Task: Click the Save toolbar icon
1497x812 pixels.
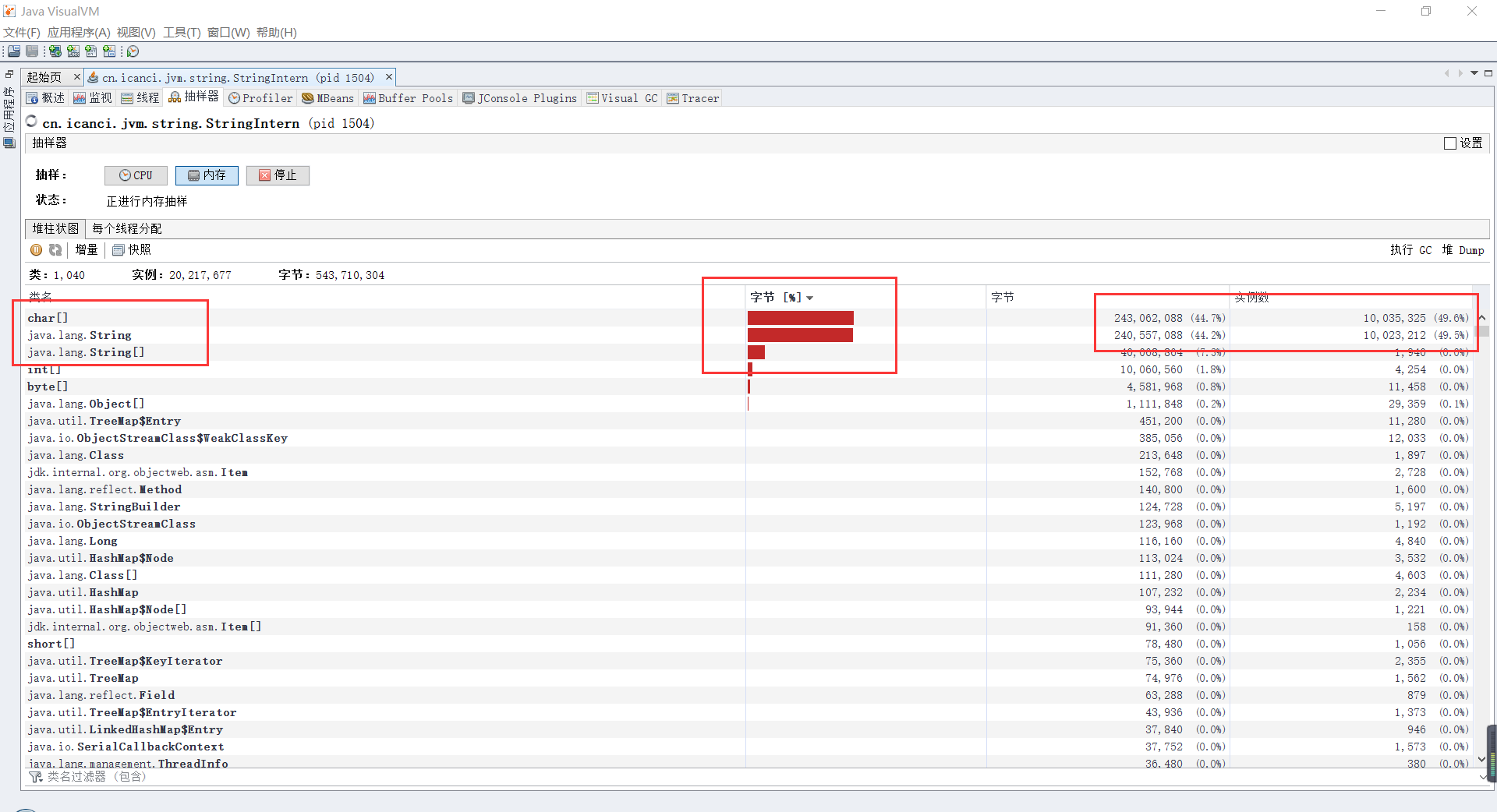Action: (32, 51)
